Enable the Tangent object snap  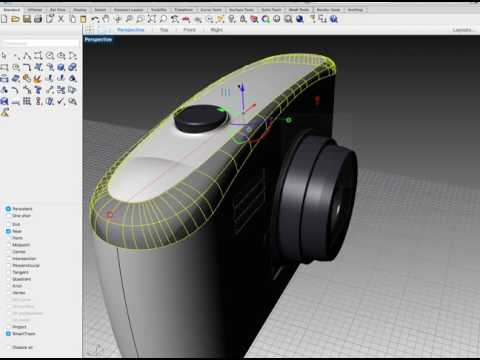[8, 272]
